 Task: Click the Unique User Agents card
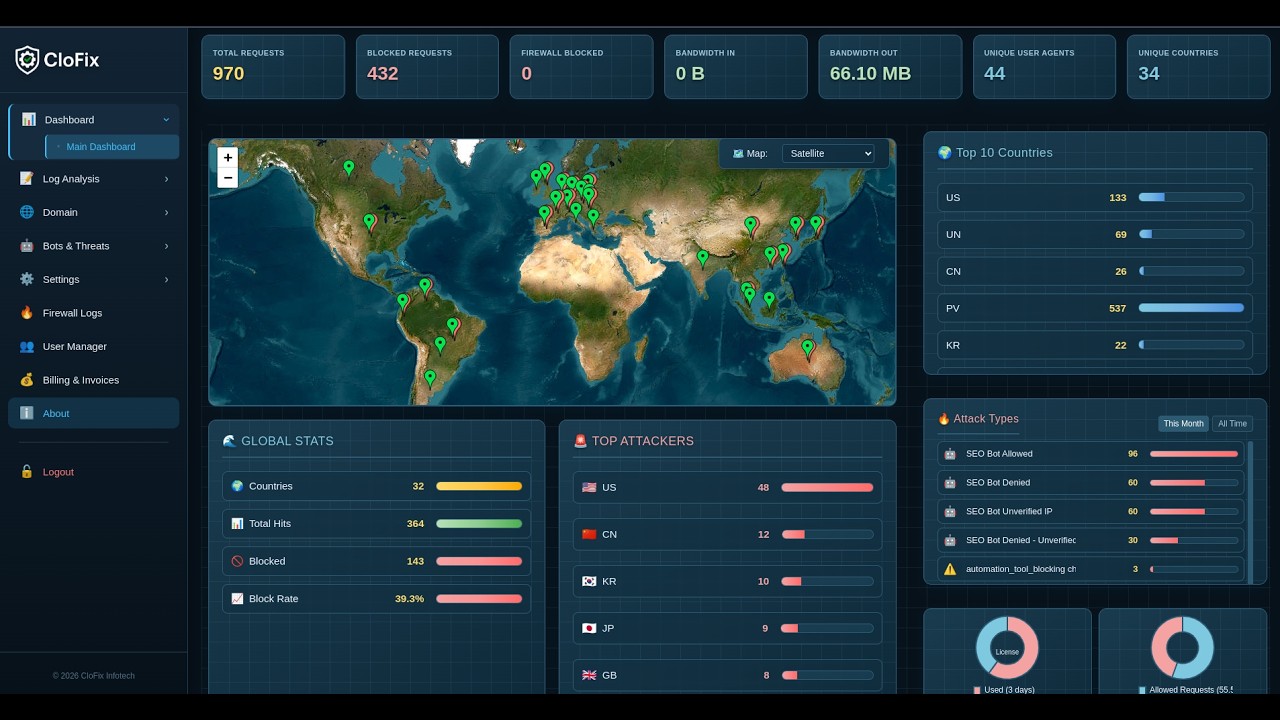[x=1044, y=67]
